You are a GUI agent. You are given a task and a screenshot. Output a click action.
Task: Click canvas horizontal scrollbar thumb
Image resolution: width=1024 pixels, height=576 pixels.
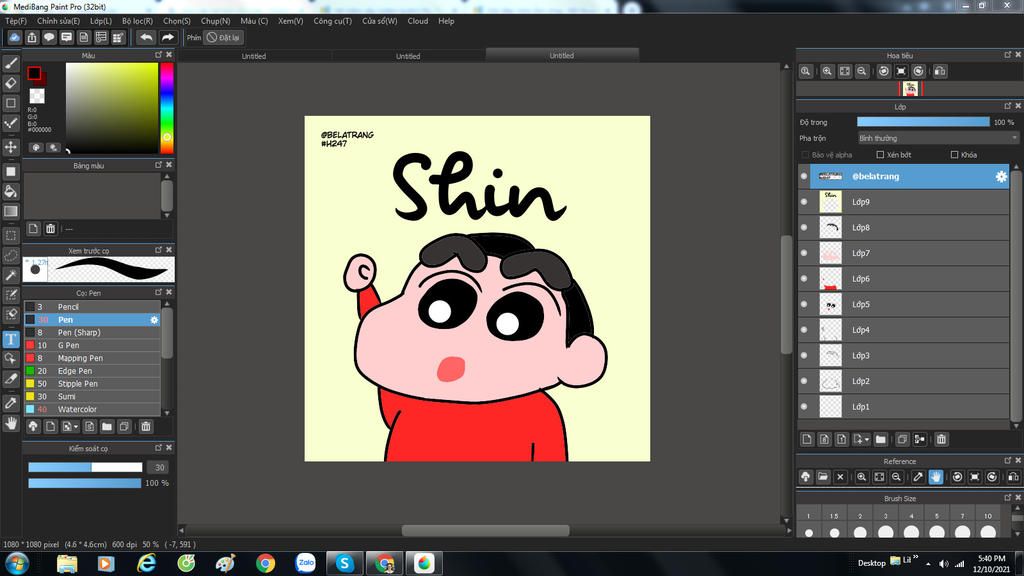(x=485, y=530)
